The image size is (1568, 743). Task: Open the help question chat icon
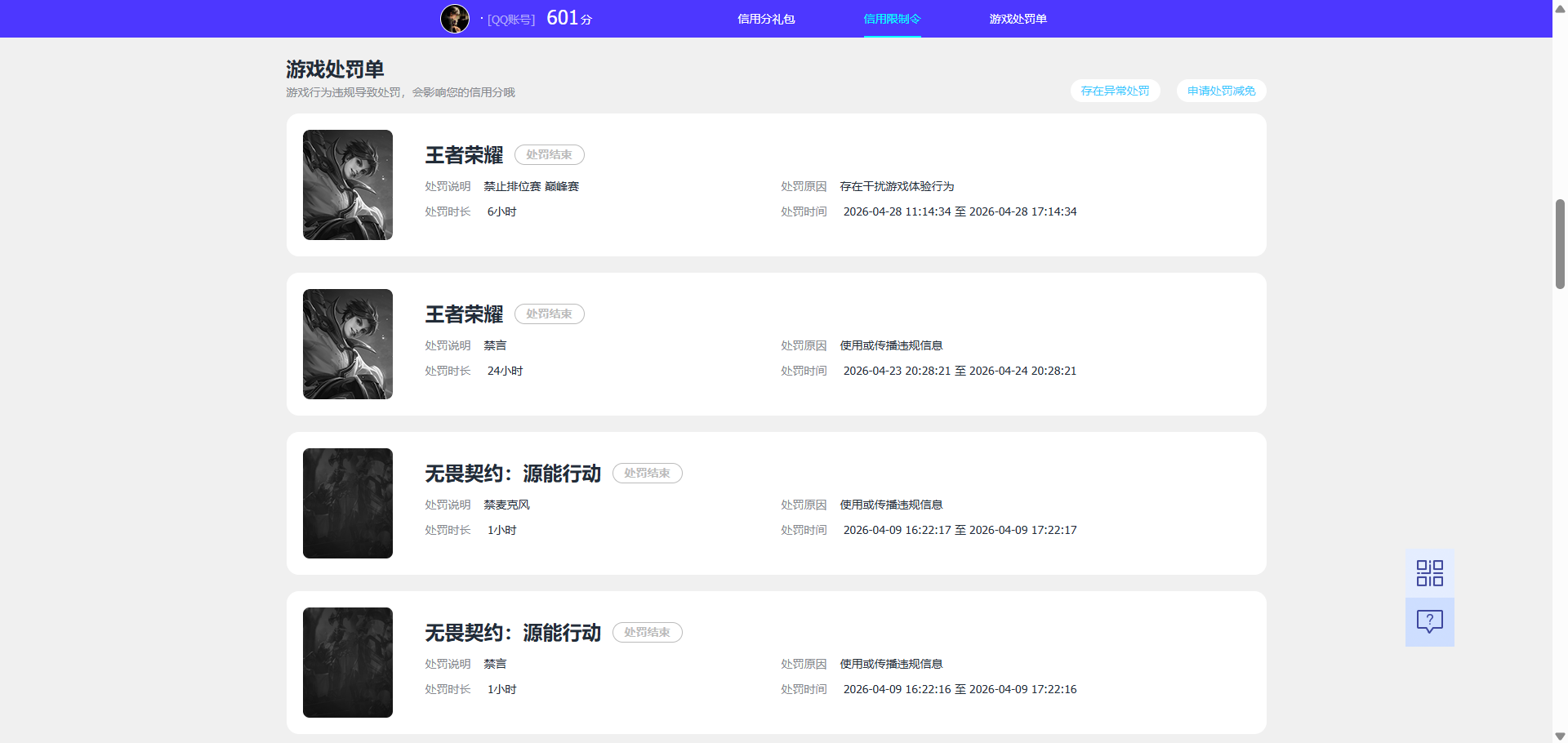pos(1429,622)
